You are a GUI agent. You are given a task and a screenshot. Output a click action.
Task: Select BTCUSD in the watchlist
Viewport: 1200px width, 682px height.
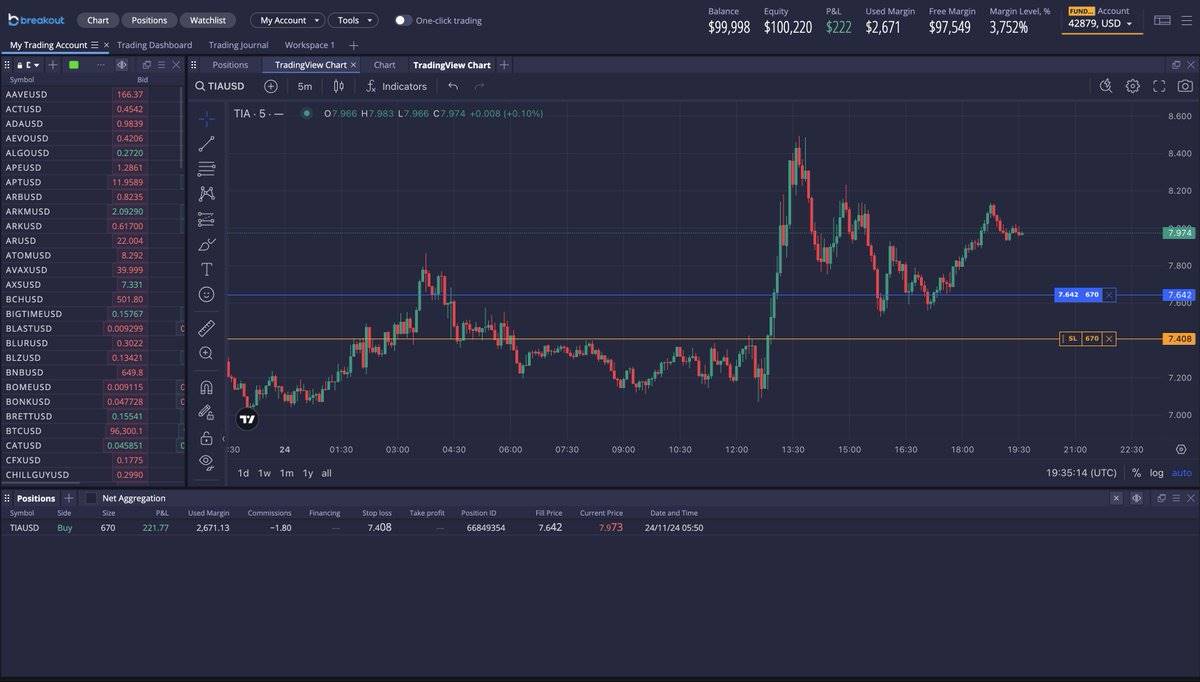point(23,431)
